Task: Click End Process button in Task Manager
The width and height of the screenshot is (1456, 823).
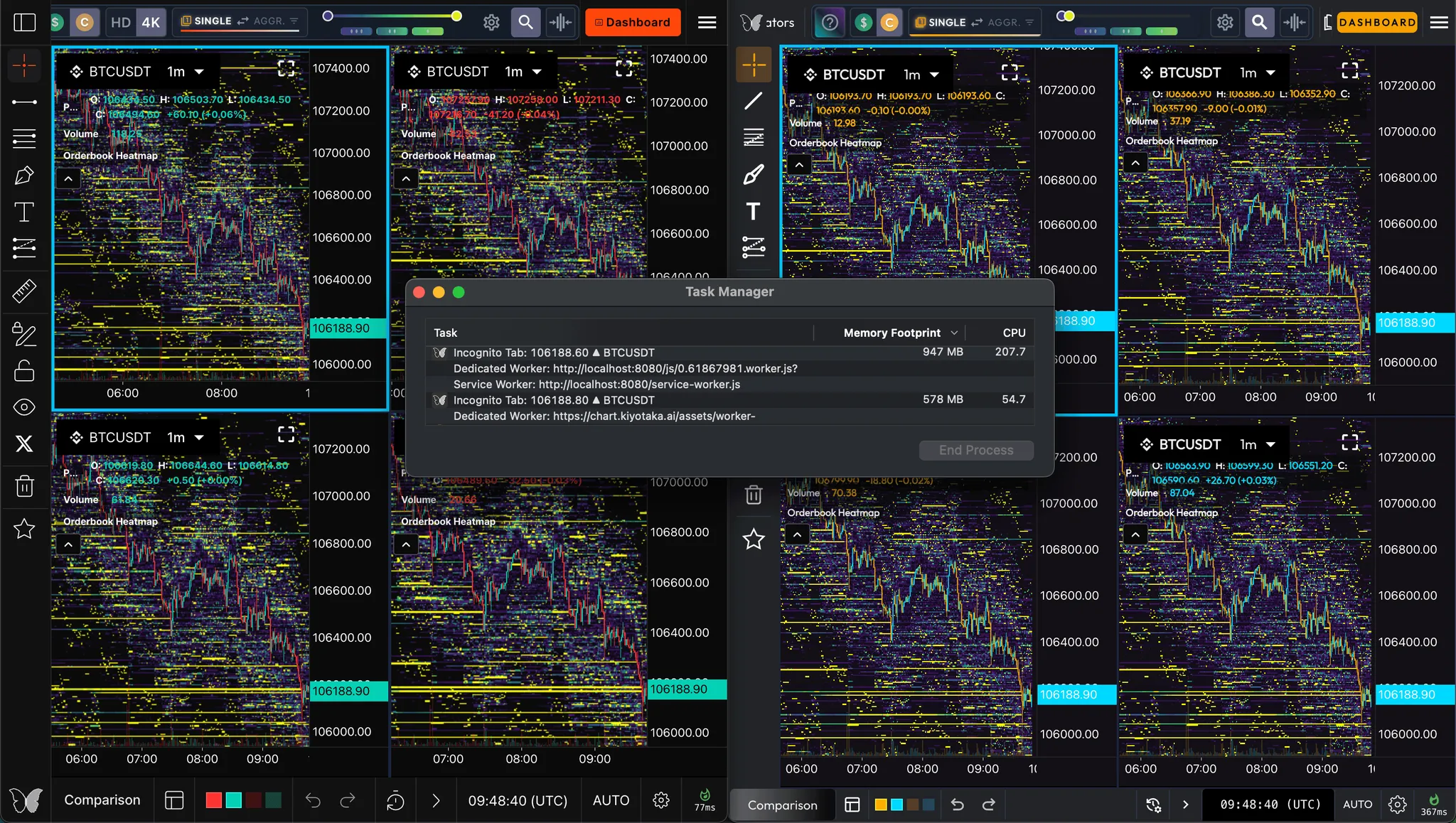Action: coord(975,450)
